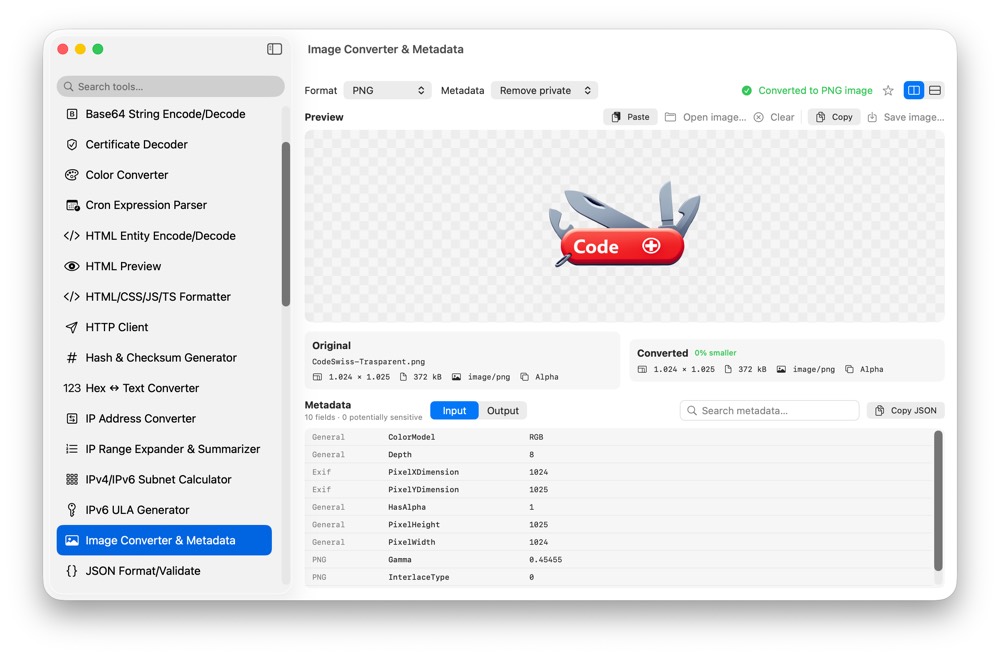Screen dimensions: 1000x657
Task: Click the Depth metadata row
Action: point(619,455)
